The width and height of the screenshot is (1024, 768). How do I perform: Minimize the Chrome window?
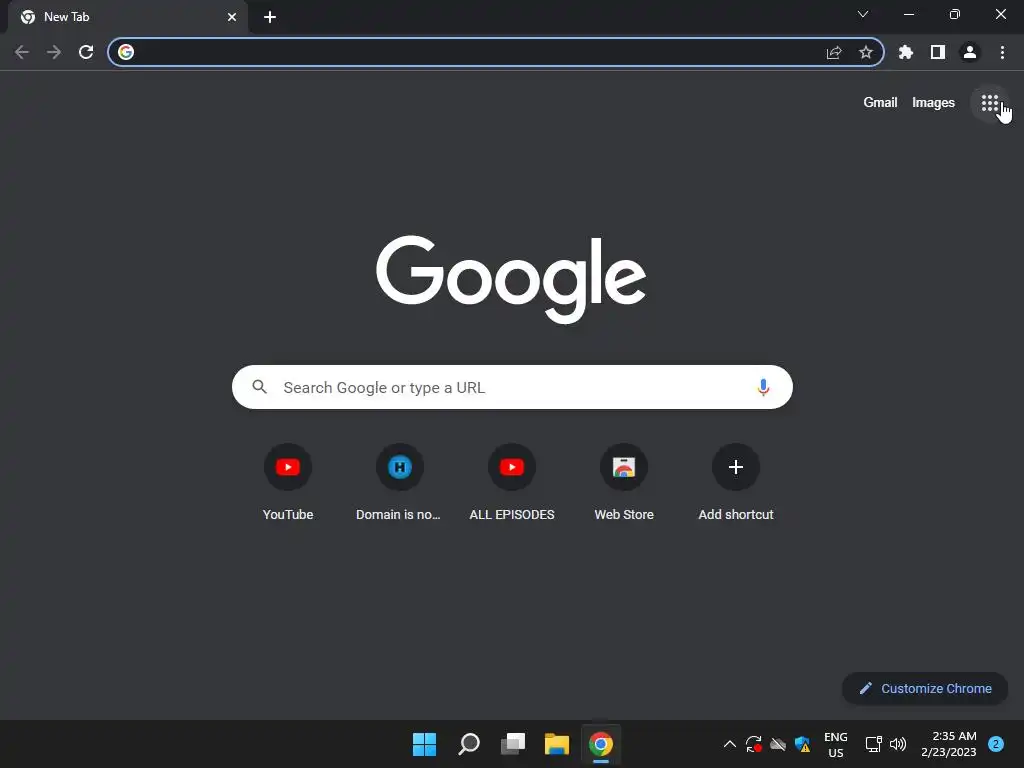click(908, 14)
